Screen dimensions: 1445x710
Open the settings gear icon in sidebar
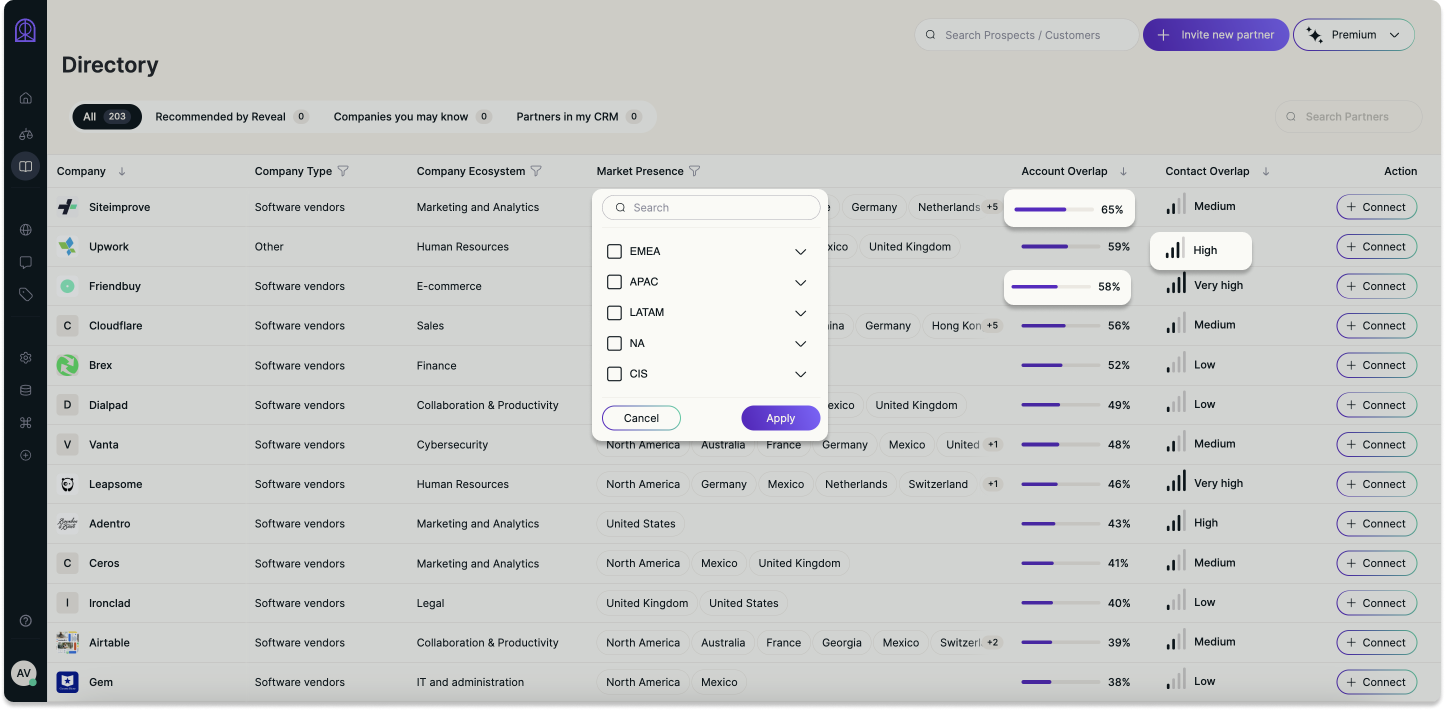pyautogui.click(x=26, y=358)
